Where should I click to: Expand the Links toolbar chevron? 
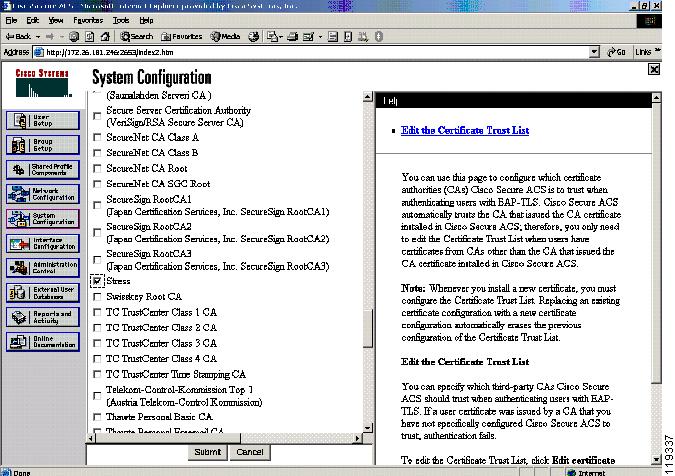pyautogui.click(x=657, y=51)
